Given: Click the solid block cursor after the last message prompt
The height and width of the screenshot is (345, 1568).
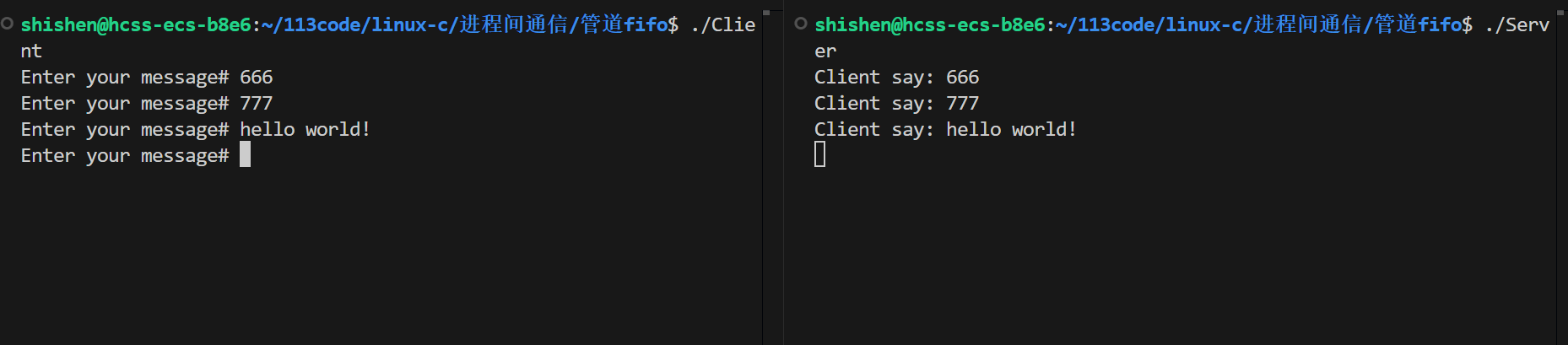Looking at the screenshot, I should click(245, 154).
